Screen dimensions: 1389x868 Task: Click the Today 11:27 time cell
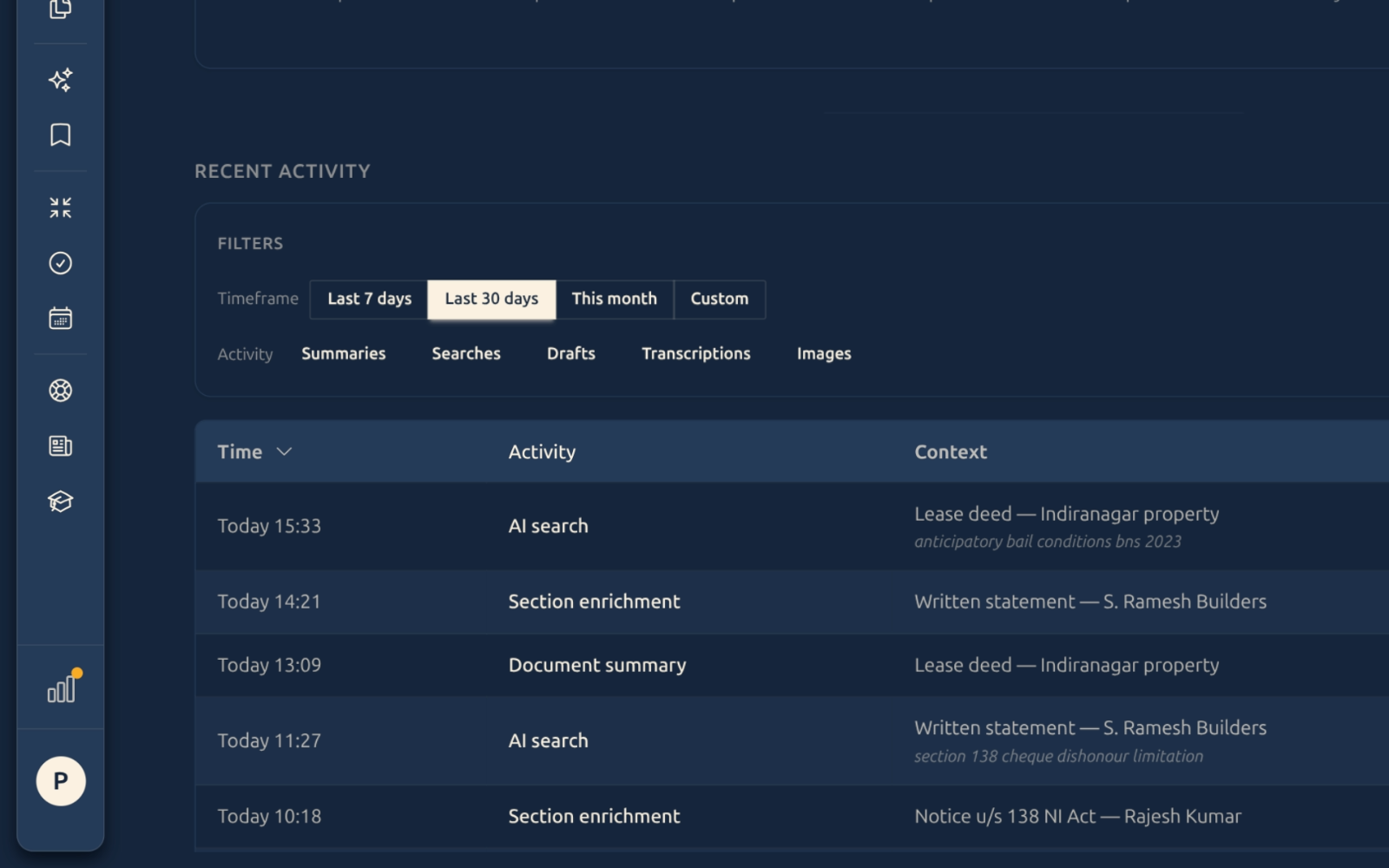[269, 740]
